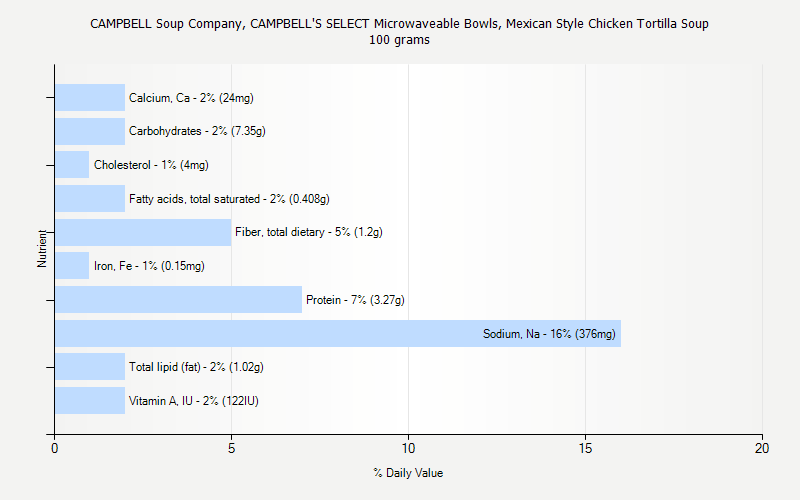Click the Protein bar
This screenshot has height=500, width=800.
pyautogui.click(x=178, y=299)
